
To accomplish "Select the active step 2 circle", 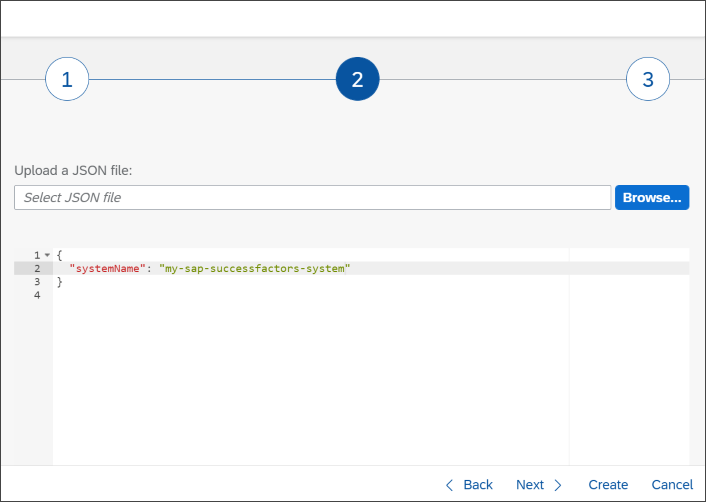I will tap(358, 79).
